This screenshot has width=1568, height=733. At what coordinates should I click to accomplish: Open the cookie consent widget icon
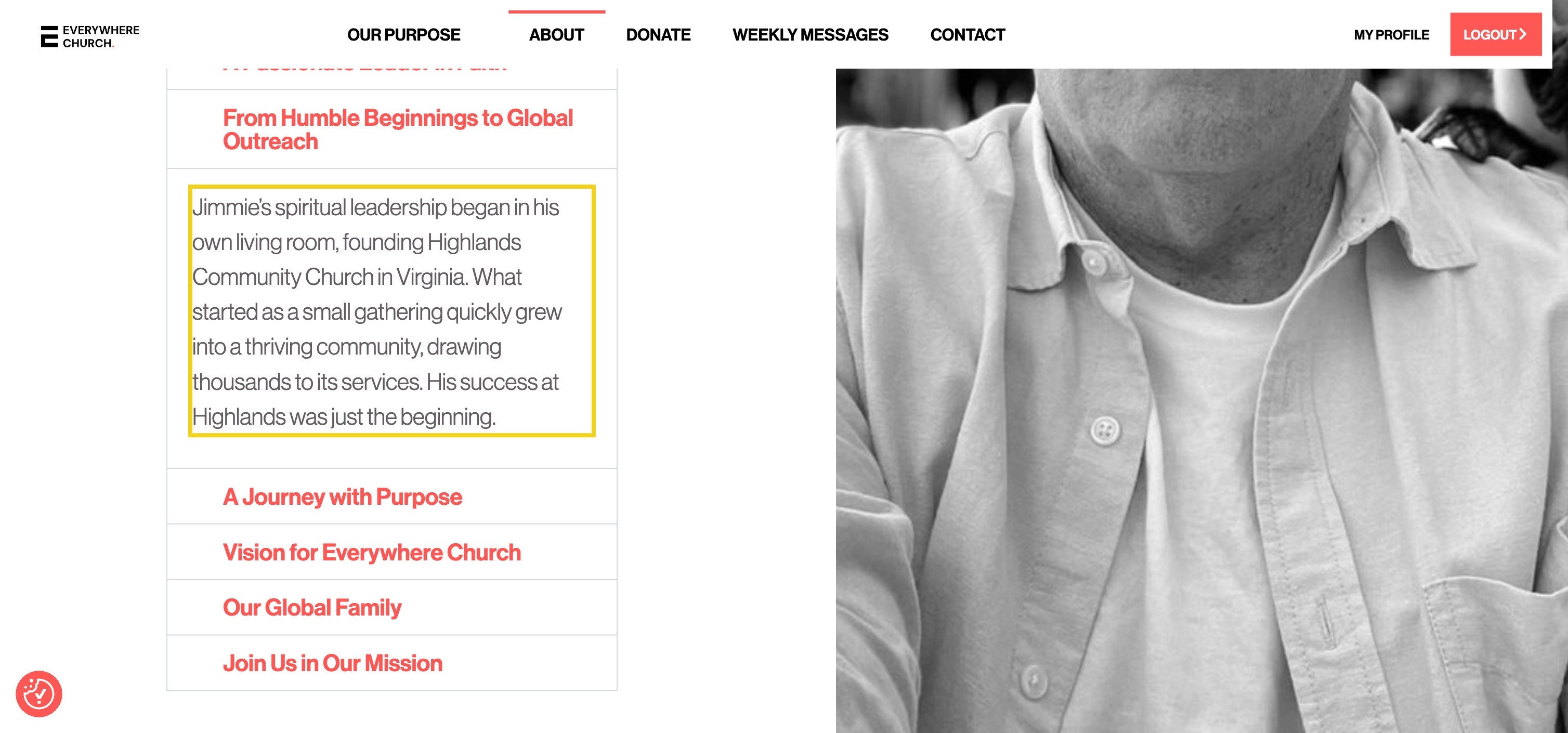coord(39,693)
